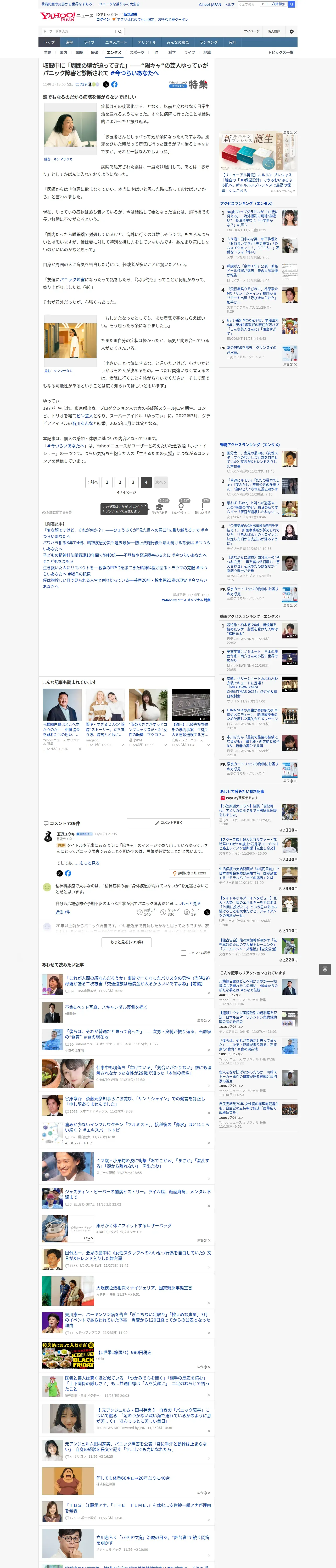336x1568 pixels.
Task: Click the scroll-to-top arrow button
Action: click(325, 970)
